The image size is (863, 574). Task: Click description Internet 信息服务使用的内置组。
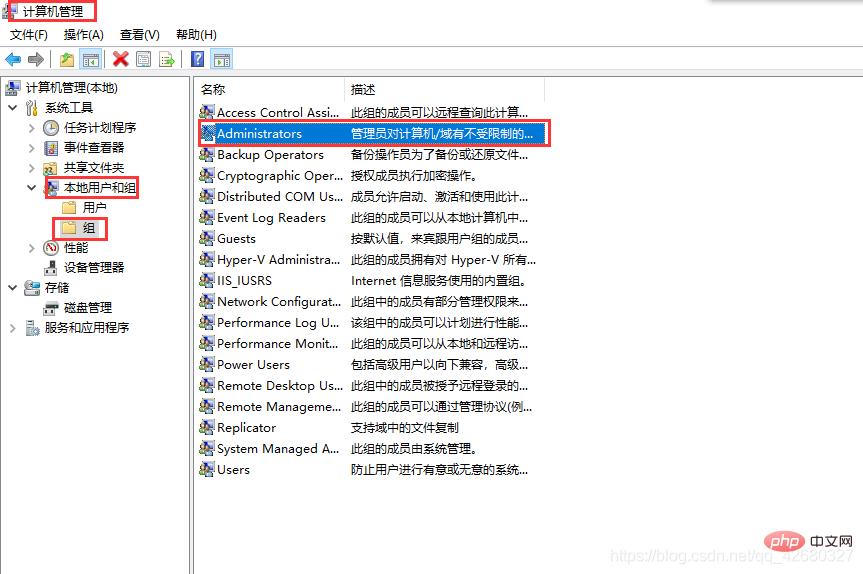439,281
